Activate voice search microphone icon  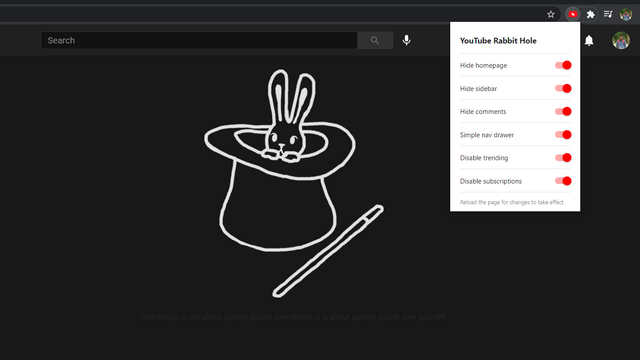point(407,40)
